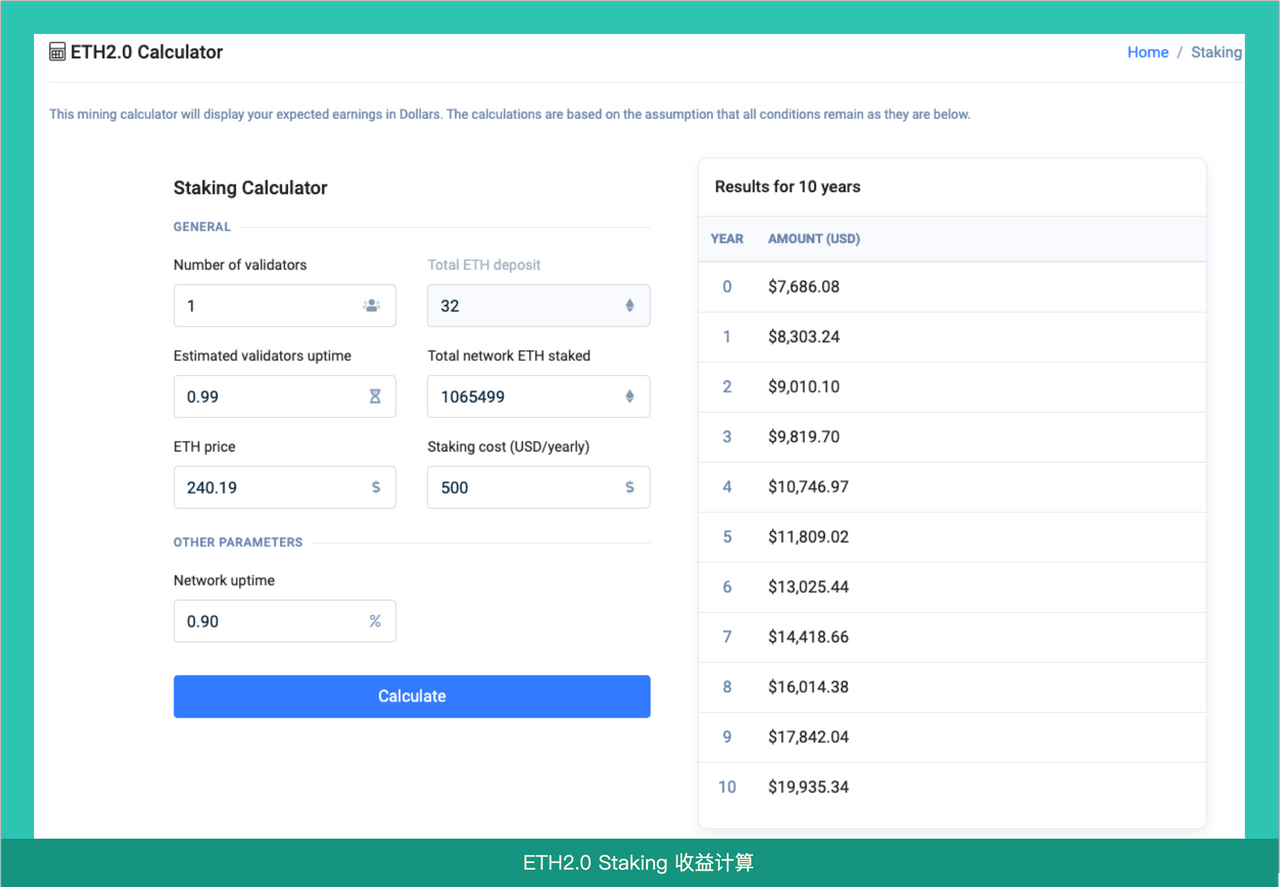Click the Results for 10 years heading
This screenshot has width=1280, height=887.
click(x=788, y=187)
